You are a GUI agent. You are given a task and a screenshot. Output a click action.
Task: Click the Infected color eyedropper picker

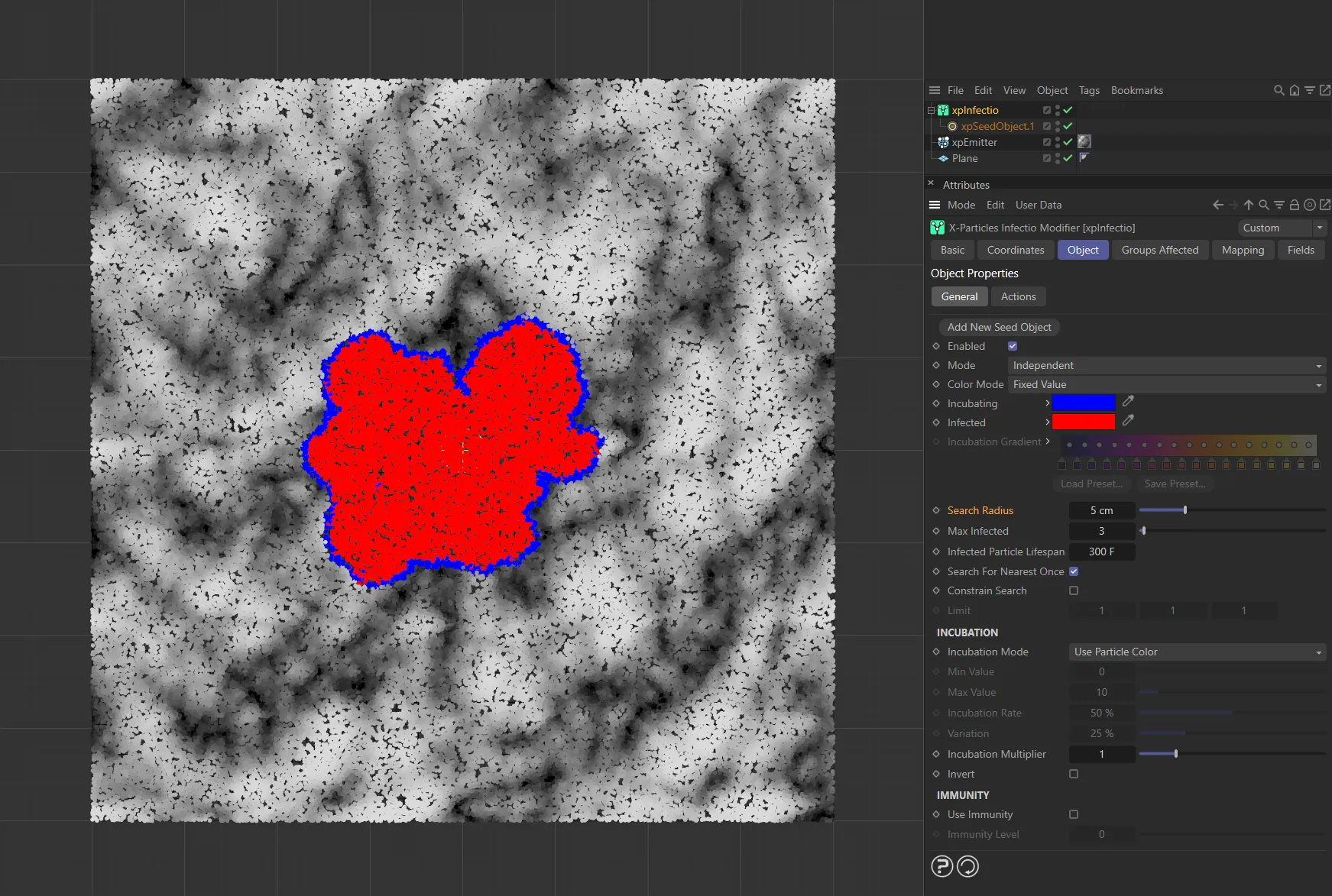coord(1129,421)
